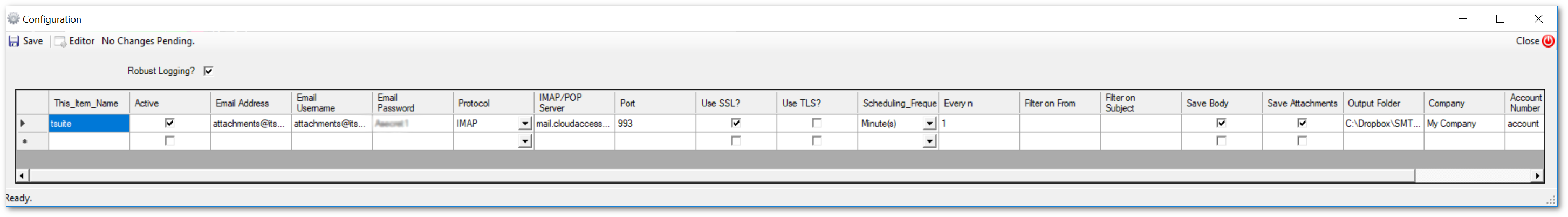Viewport: 1568px width, 217px height.
Task: Click the left scroll arrow of grid
Action: pos(22,175)
